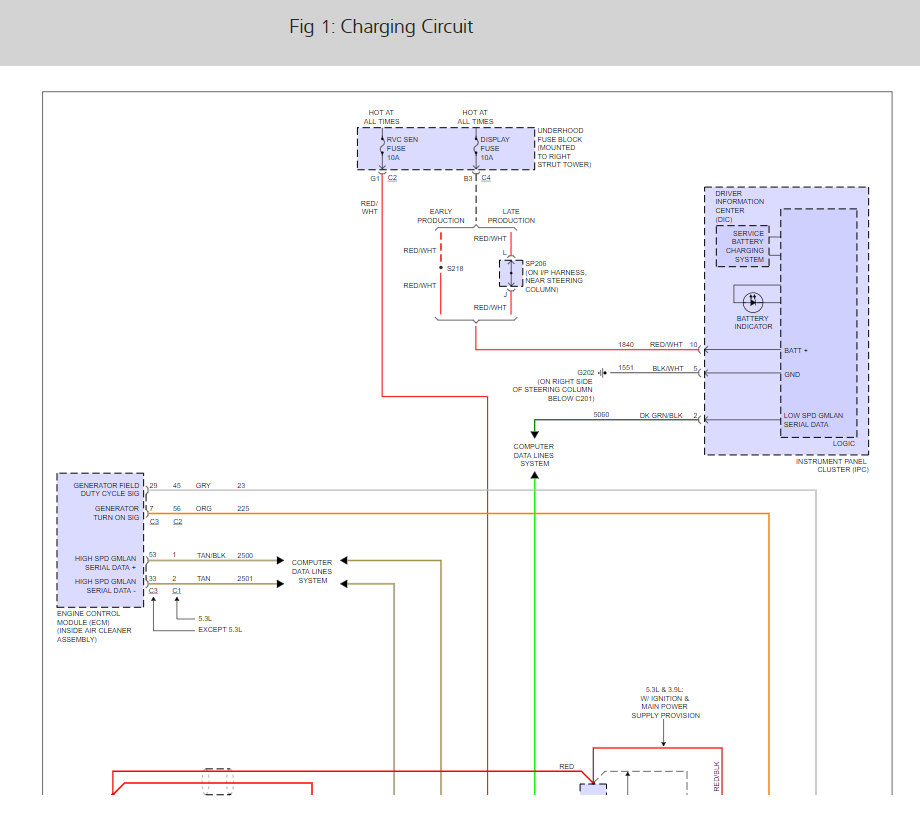The image size is (920, 816).
Task: Click circuit number "5060"
Action: click(601, 415)
